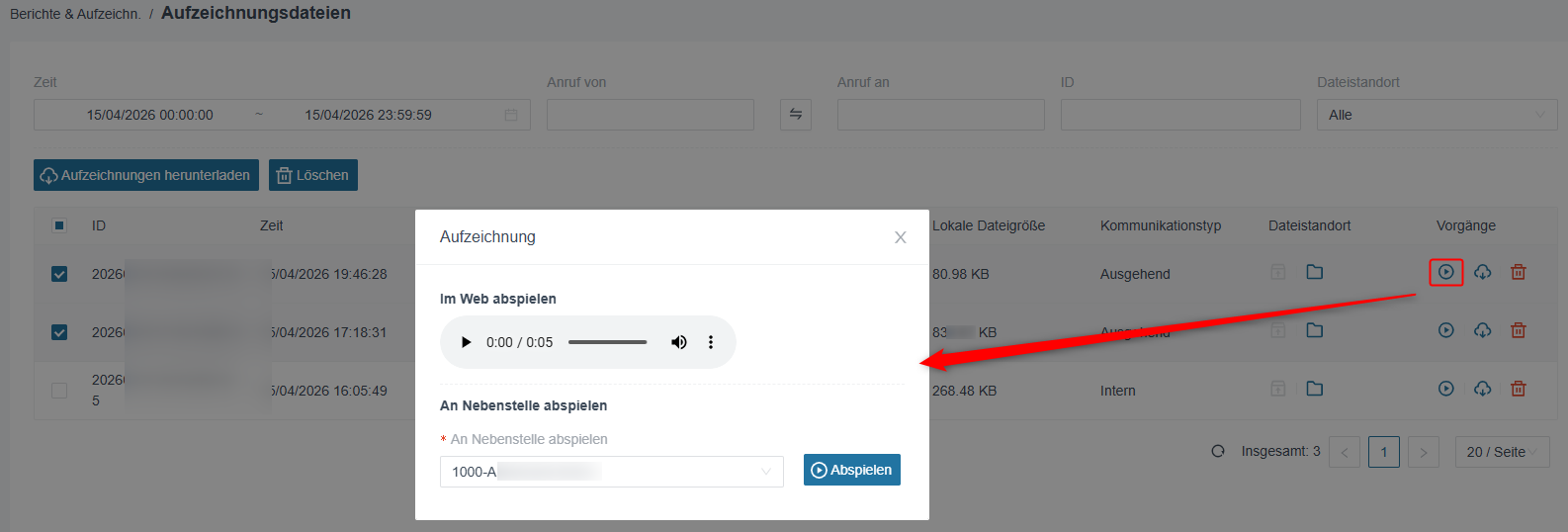The image size is (1568, 532).
Task: Open folder icon for the 16:05:49 recording
Action: pos(1314,389)
